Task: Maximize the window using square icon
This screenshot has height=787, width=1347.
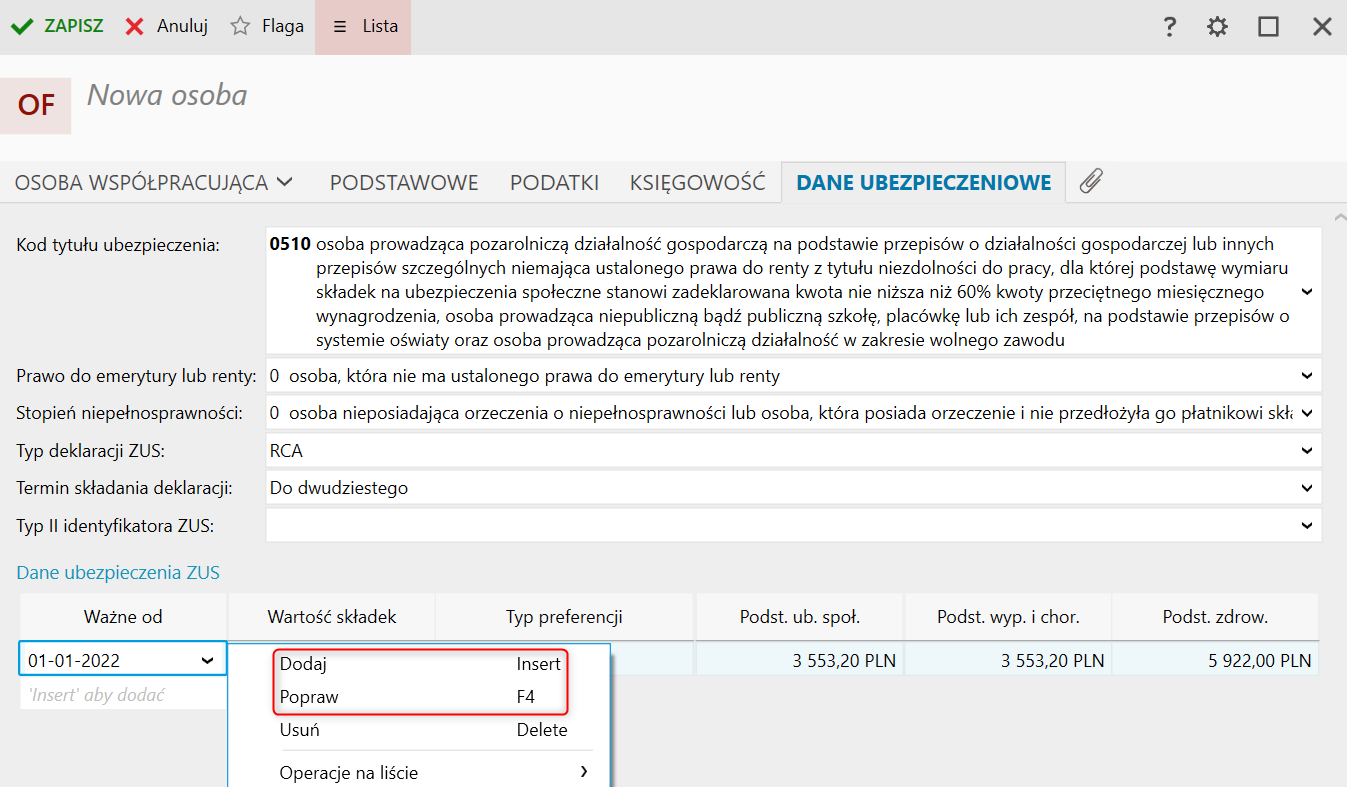Action: pyautogui.click(x=1268, y=27)
